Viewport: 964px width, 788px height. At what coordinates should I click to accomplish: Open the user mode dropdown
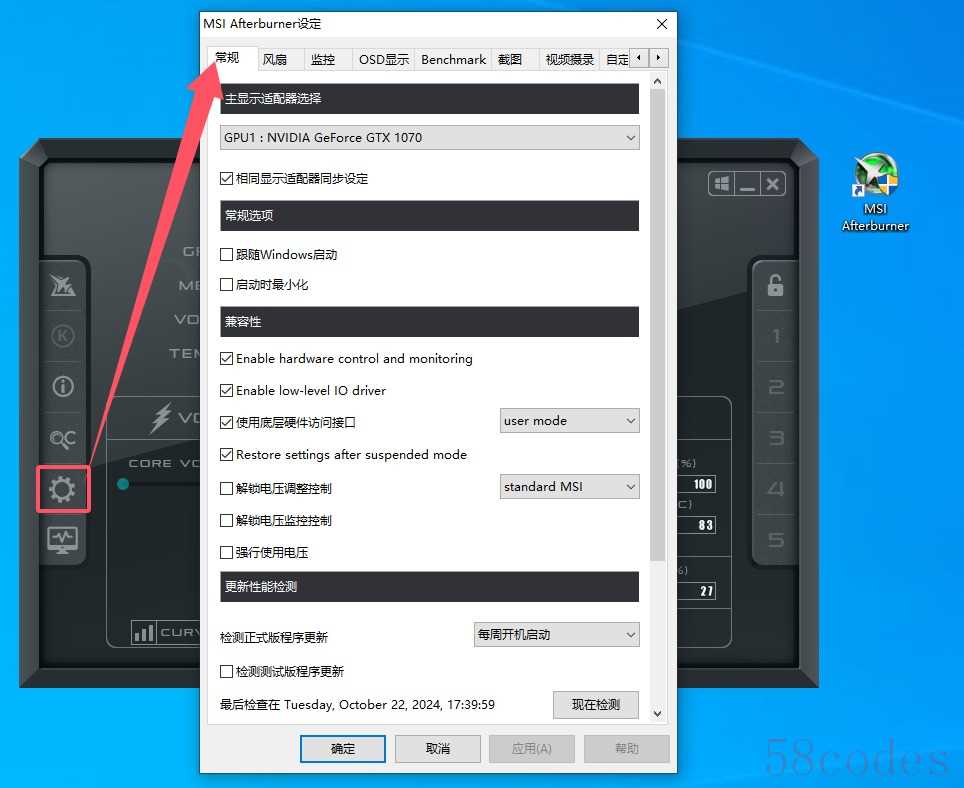pyautogui.click(x=569, y=421)
